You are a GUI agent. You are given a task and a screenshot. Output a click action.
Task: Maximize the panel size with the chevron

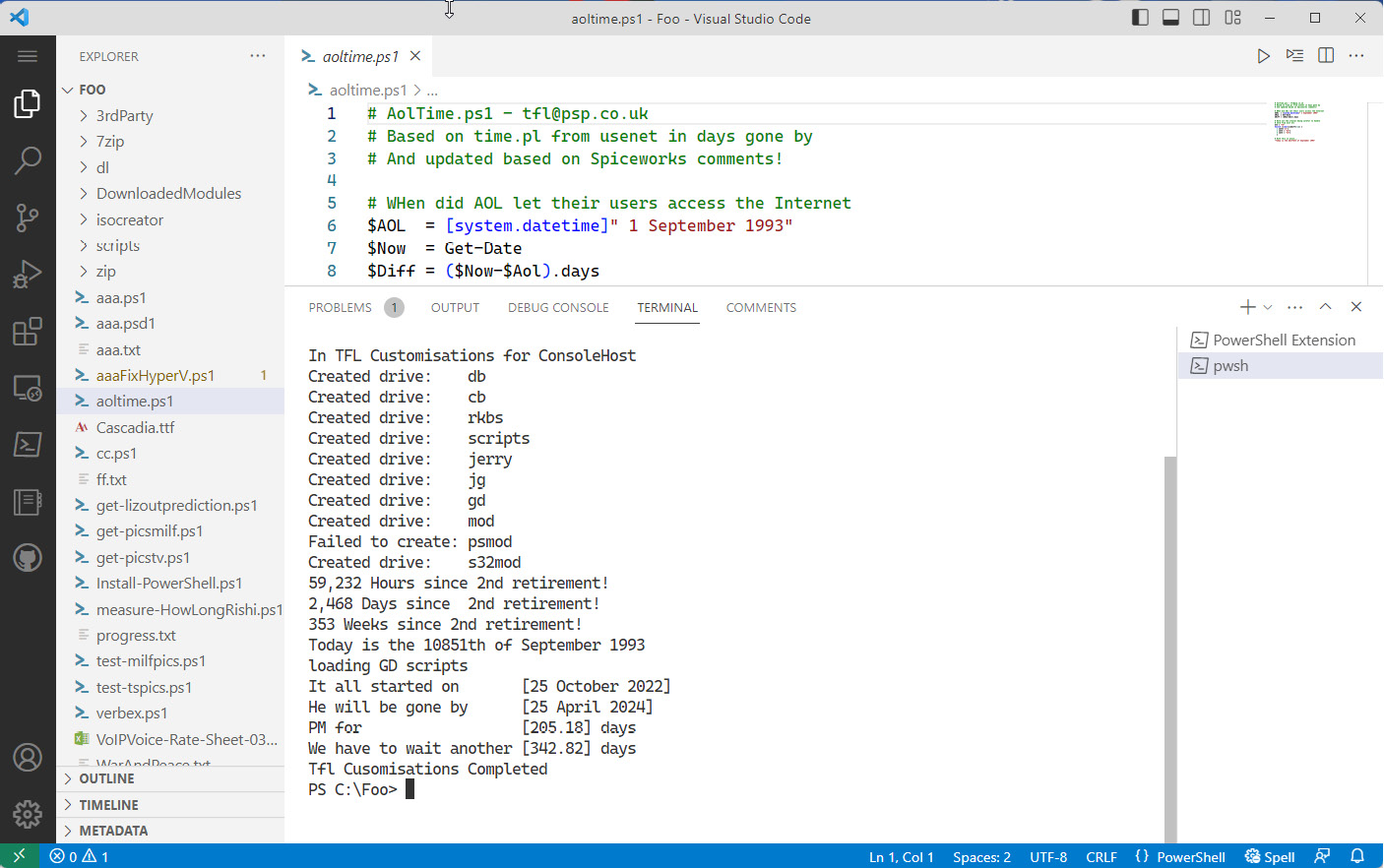[x=1326, y=307]
